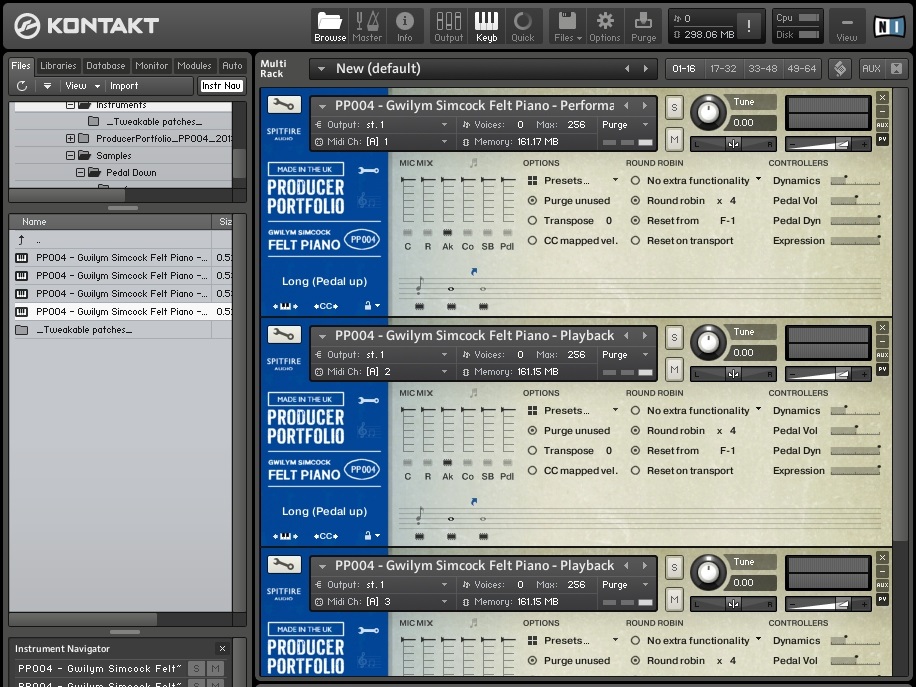
Task: Click the panic exclamation button
Action: (x=749, y=26)
